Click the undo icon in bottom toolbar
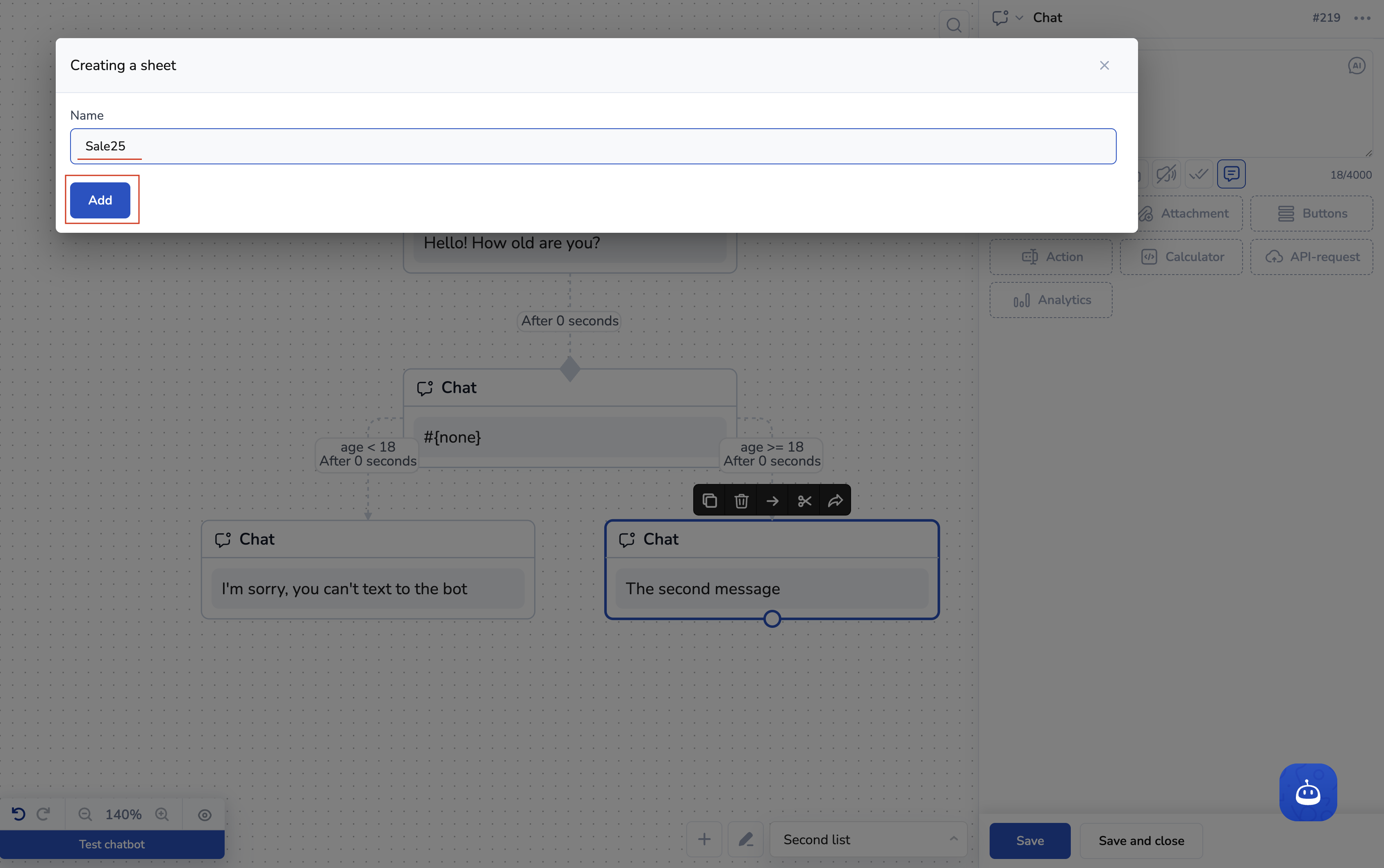The image size is (1384, 868). click(x=18, y=814)
